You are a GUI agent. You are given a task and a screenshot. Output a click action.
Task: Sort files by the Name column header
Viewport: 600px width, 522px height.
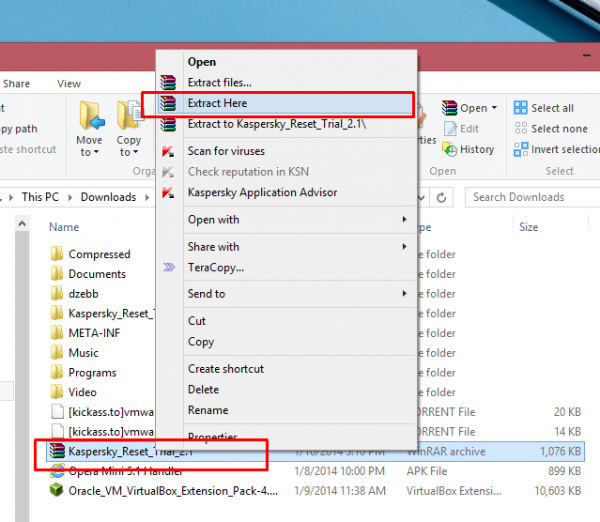pyautogui.click(x=64, y=227)
